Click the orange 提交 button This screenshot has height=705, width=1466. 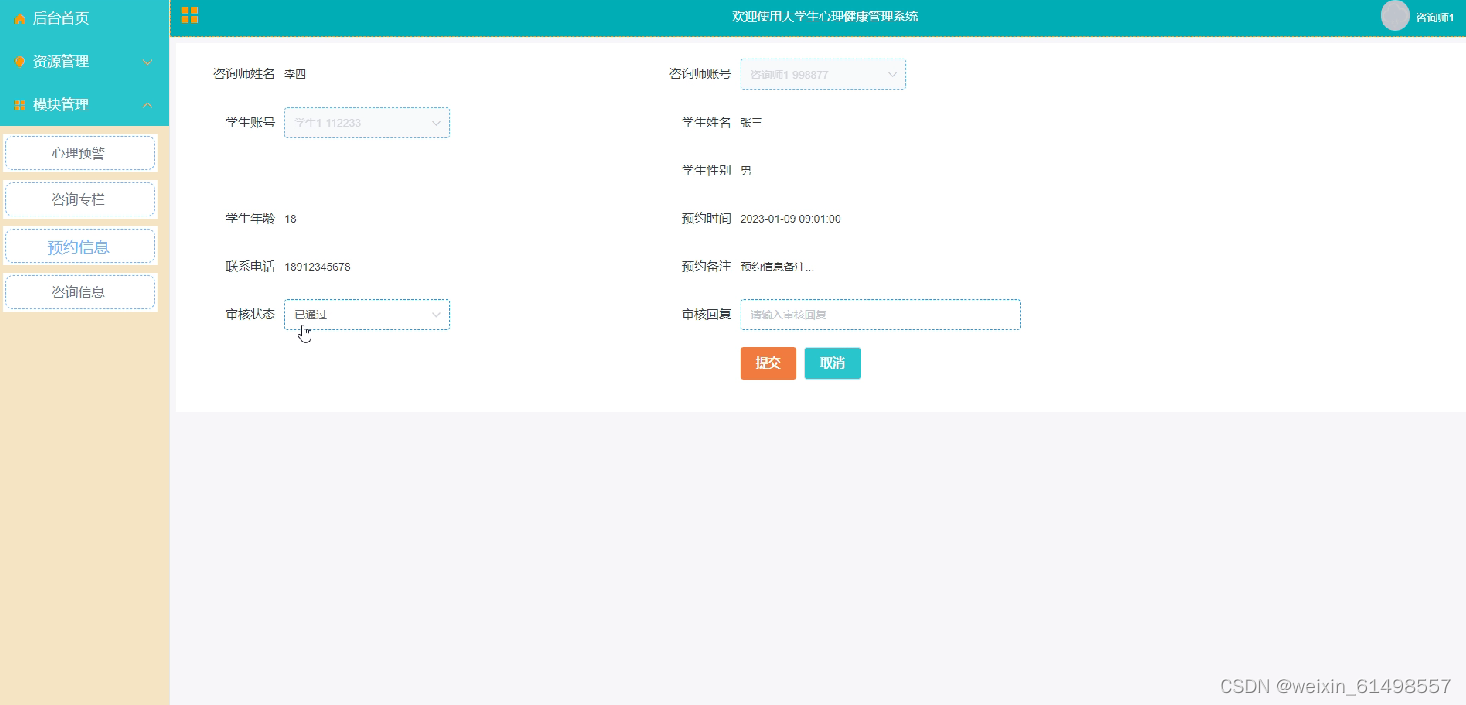click(768, 363)
